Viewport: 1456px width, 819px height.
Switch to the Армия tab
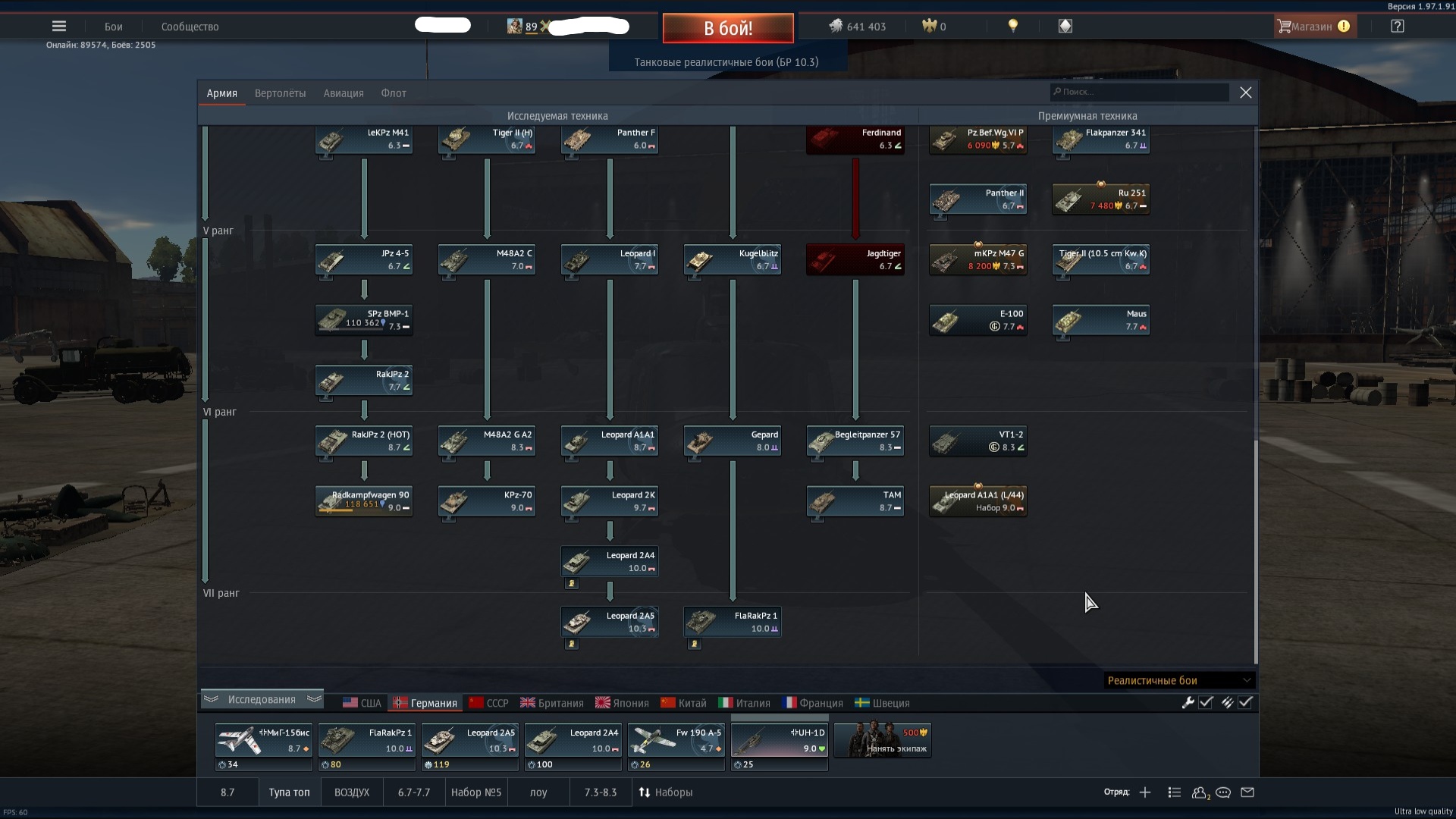coord(222,93)
